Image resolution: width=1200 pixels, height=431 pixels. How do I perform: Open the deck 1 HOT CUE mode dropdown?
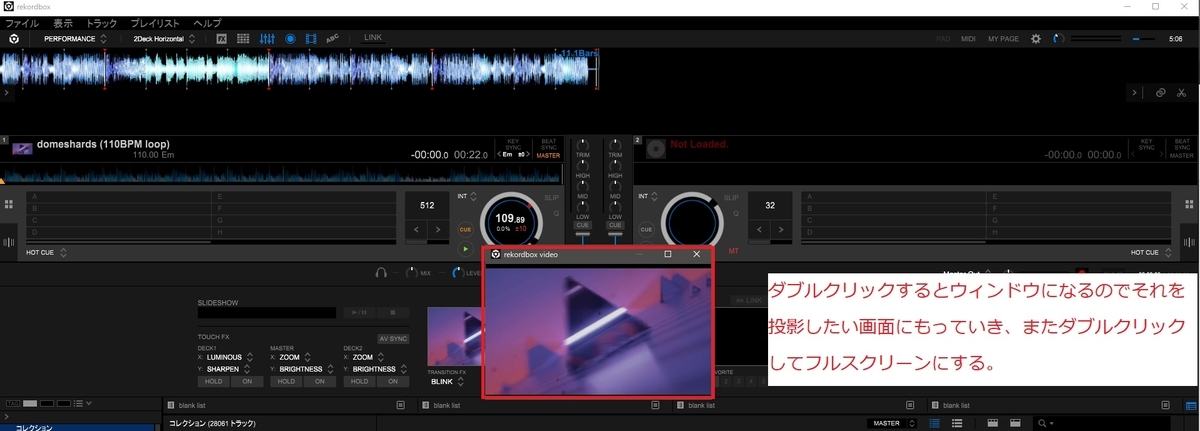tap(47, 253)
